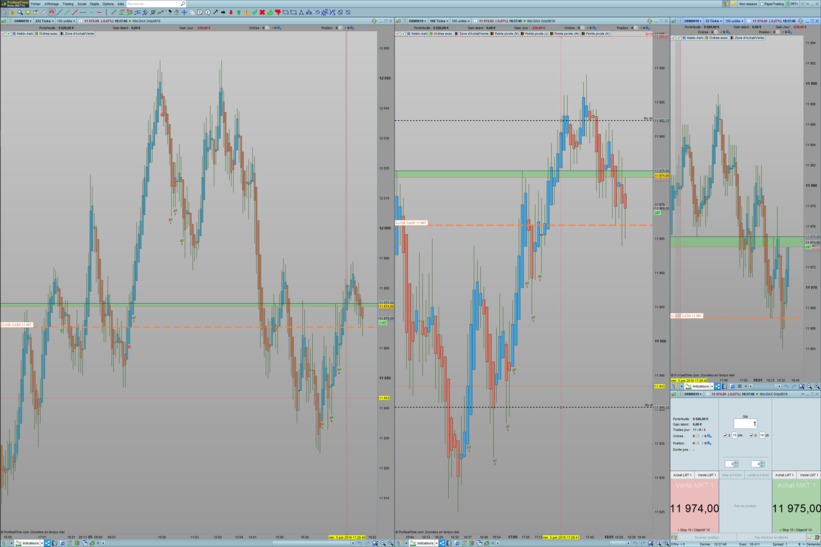Click Ordres exec. label in middle chart

[x=443, y=34]
